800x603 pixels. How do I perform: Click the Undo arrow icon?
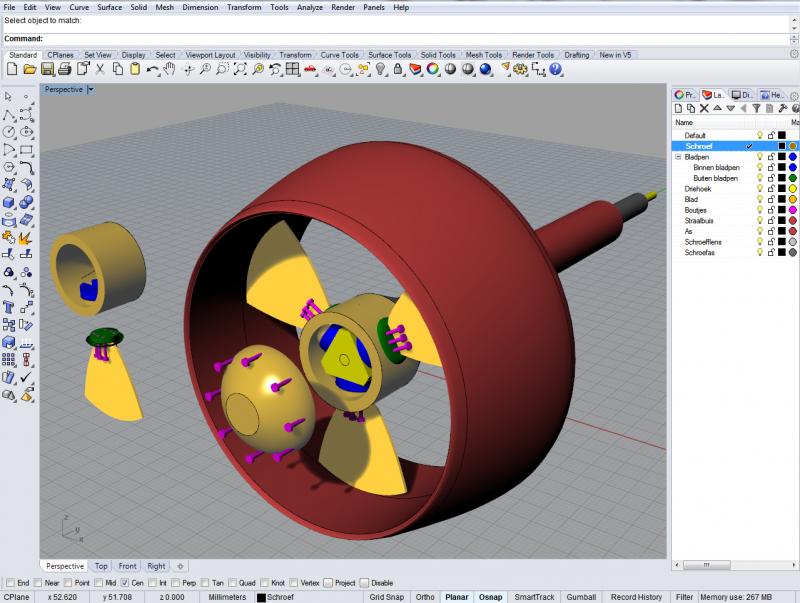[152, 69]
